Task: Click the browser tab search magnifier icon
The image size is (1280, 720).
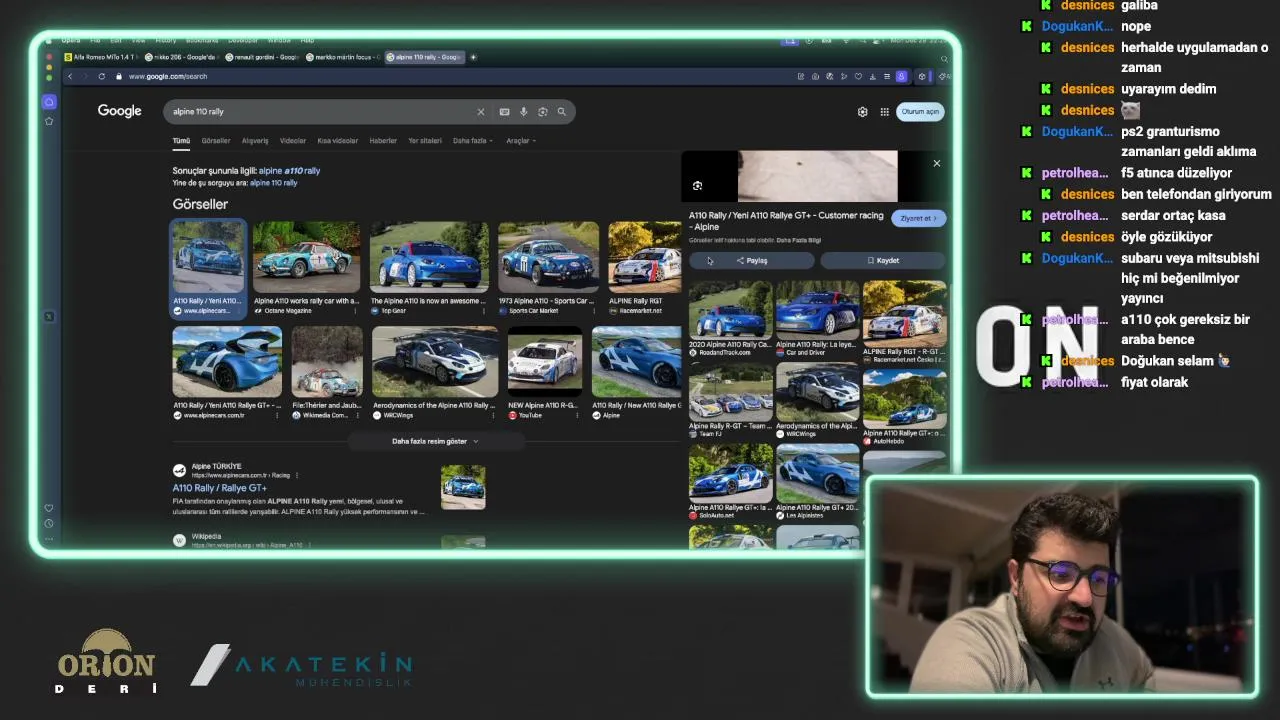Action: [x=944, y=58]
